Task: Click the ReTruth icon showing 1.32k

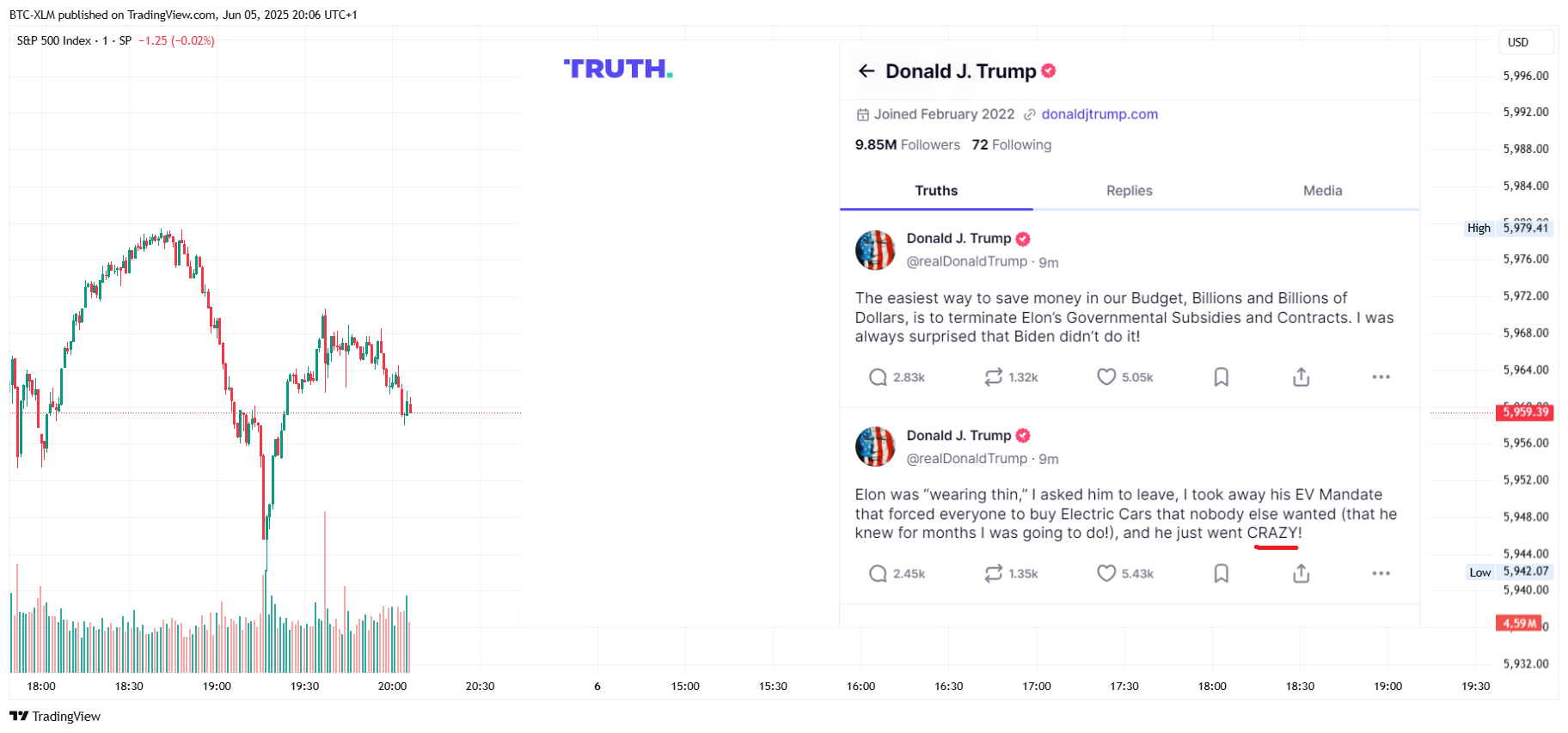Action: 993,377
